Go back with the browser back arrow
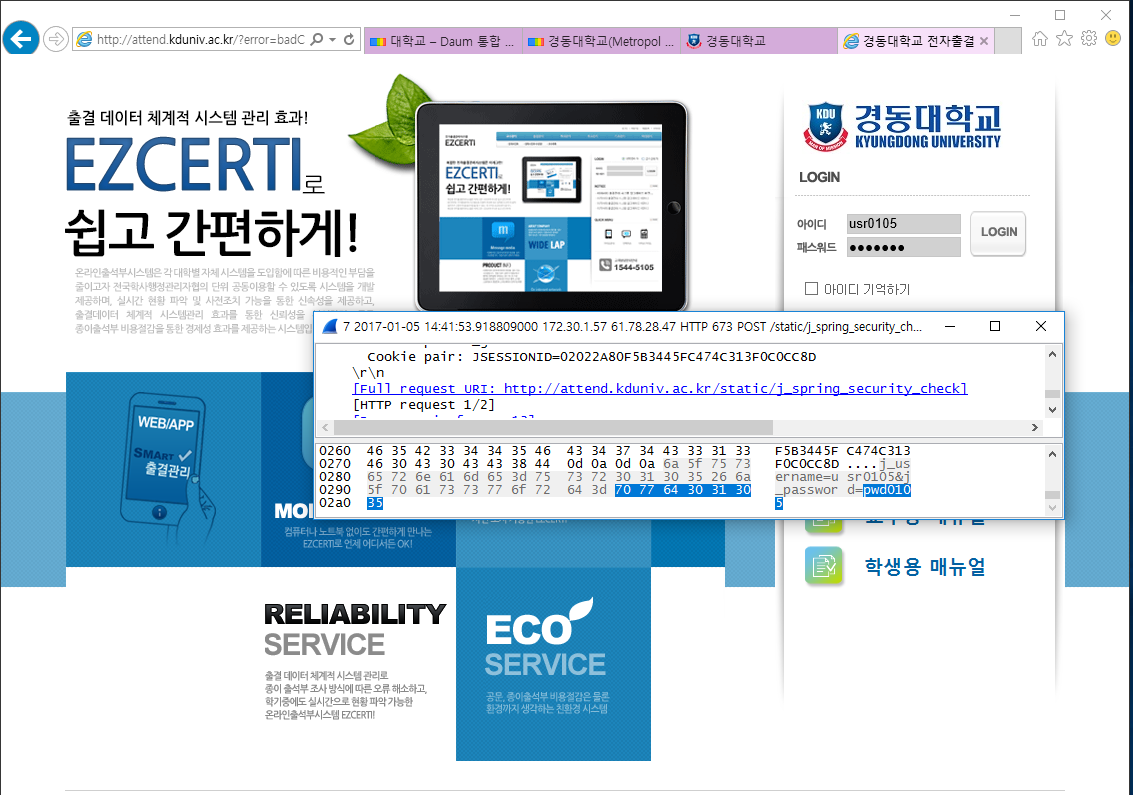 pyautogui.click(x=21, y=38)
